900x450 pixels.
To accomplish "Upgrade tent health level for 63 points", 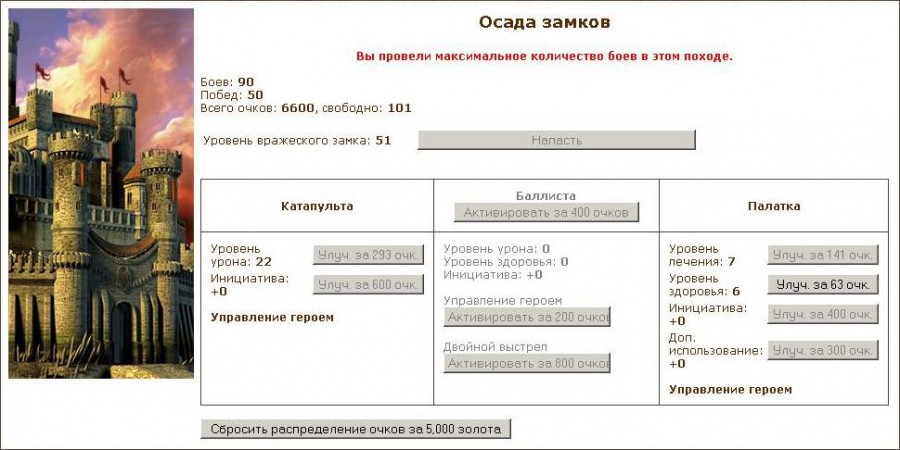I will tap(823, 285).
